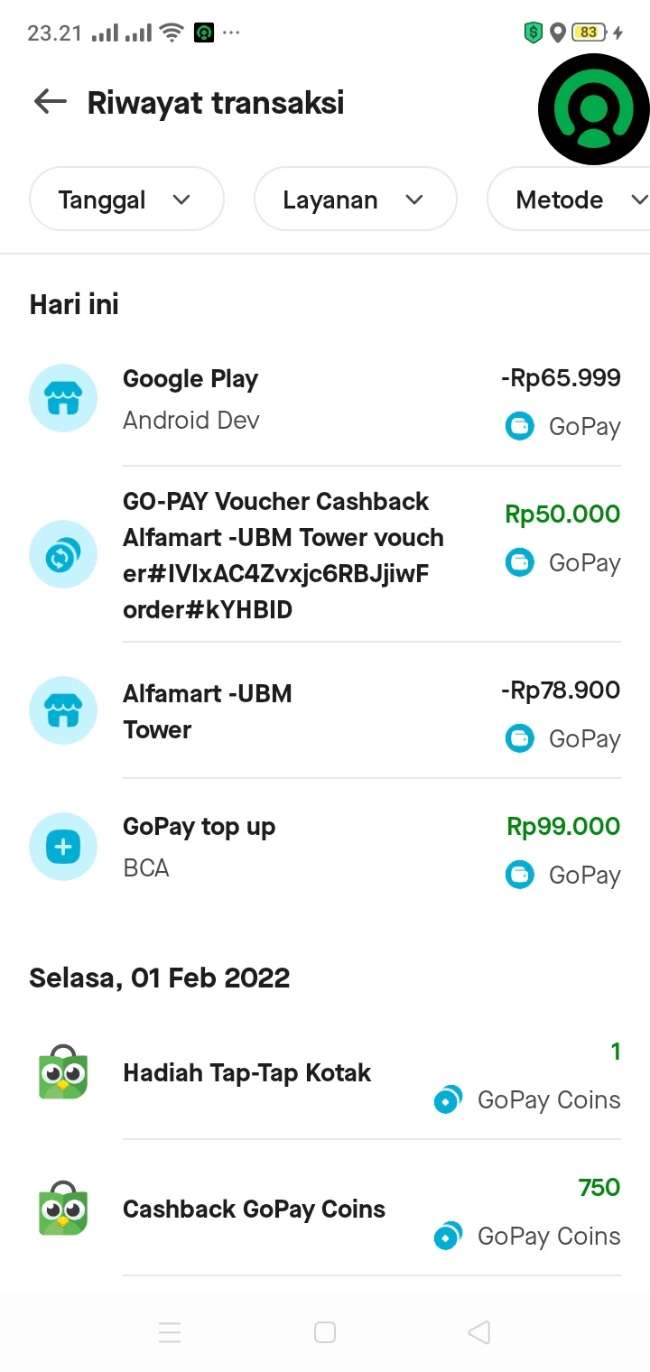The image size is (650, 1372).
Task: View the GoPay top up BCA entry
Action: click(x=300, y=847)
